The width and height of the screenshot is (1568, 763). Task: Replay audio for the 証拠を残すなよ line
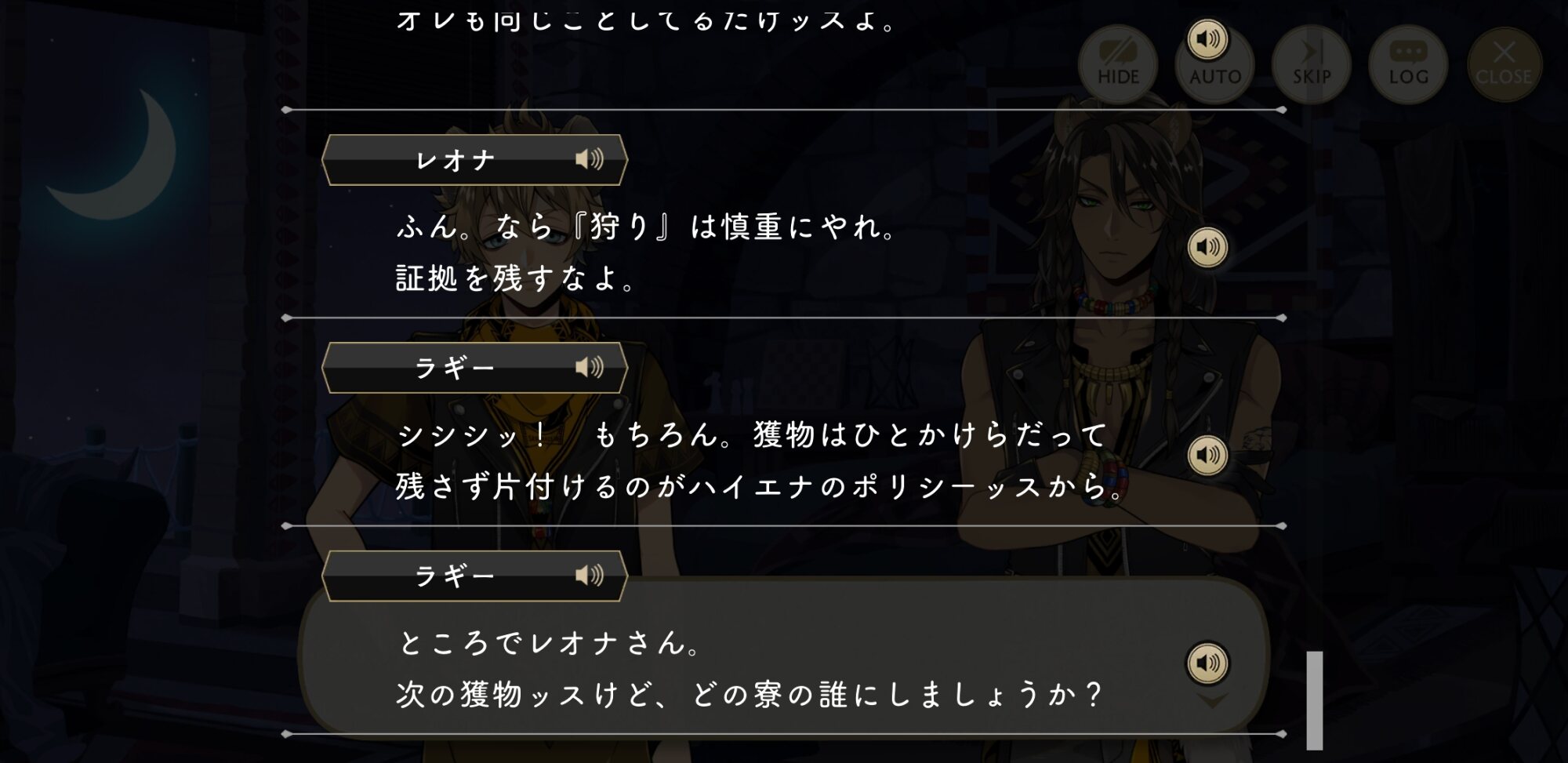[x=1207, y=248]
